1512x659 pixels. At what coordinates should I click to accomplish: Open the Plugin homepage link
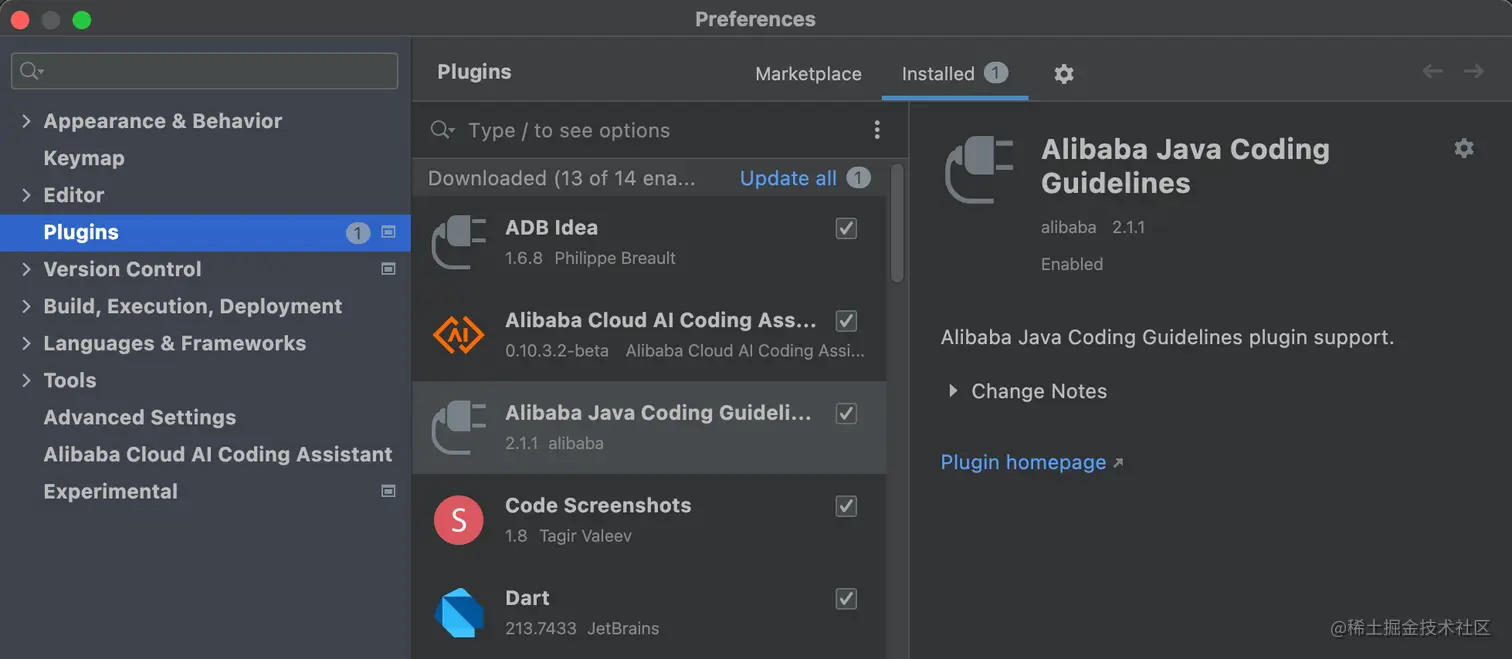[1023, 462]
